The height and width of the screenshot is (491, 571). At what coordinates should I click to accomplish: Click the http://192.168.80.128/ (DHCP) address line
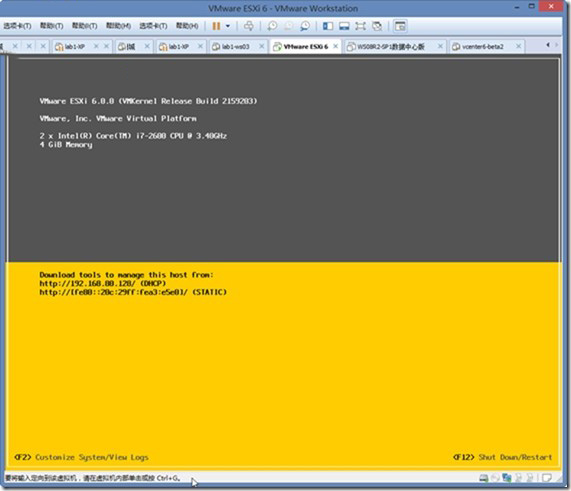(x=103, y=283)
